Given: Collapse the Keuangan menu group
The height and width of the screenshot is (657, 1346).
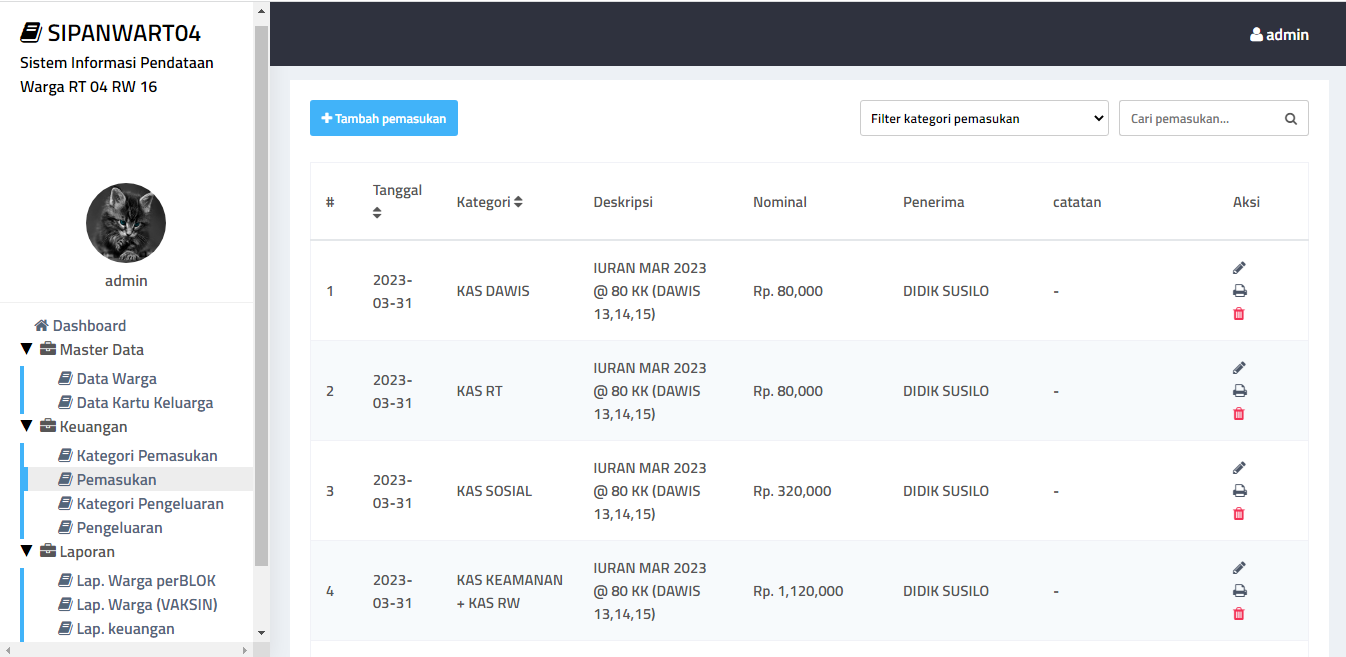Looking at the screenshot, I should click(x=26, y=427).
